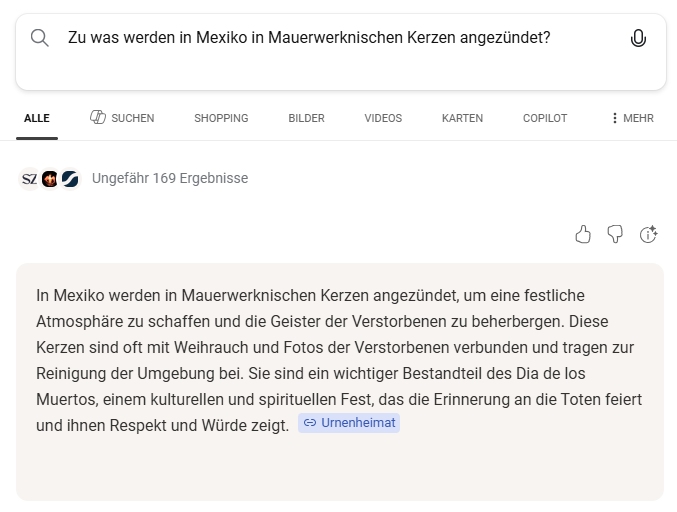Open the SHOPPING tab

[x=221, y=118]
